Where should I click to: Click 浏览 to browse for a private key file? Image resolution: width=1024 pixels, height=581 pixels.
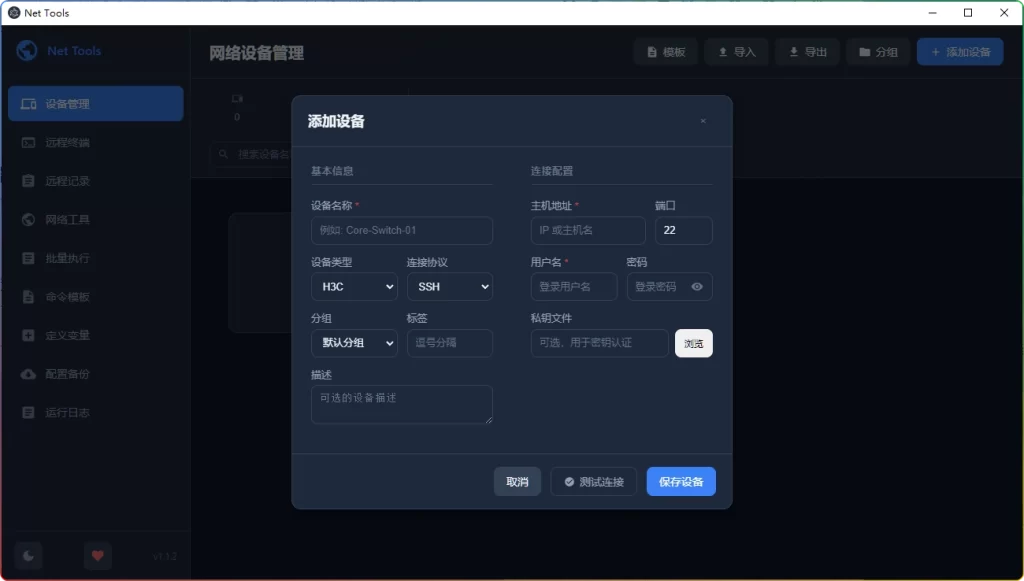(x=694, y=343)
